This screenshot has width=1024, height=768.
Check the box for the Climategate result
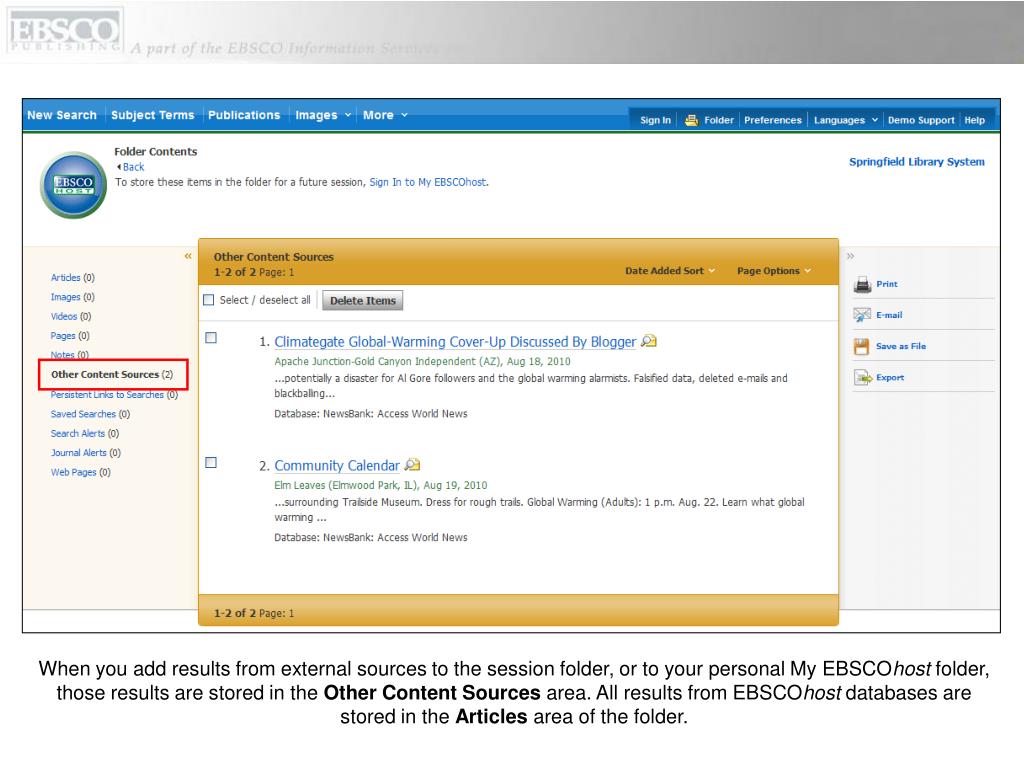[211, 338]
